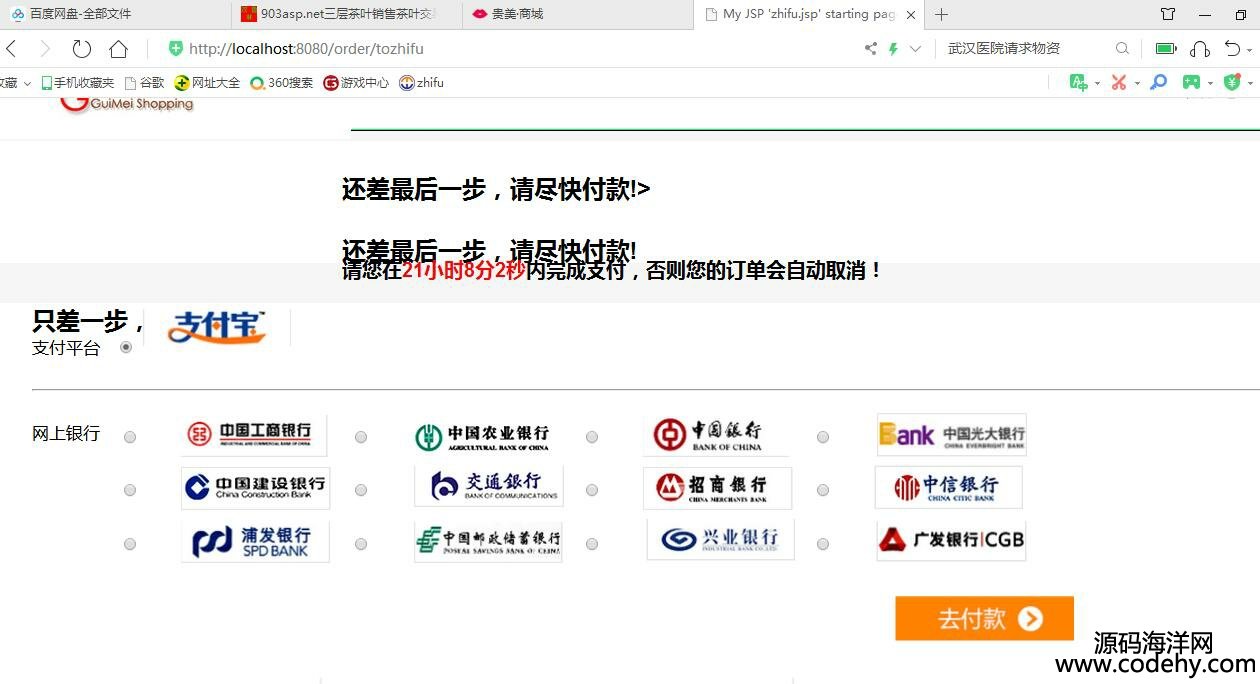Open the 手机收藏夹 bookmark
Viewport: 1260px width, 684px height.
coord(78,83)
